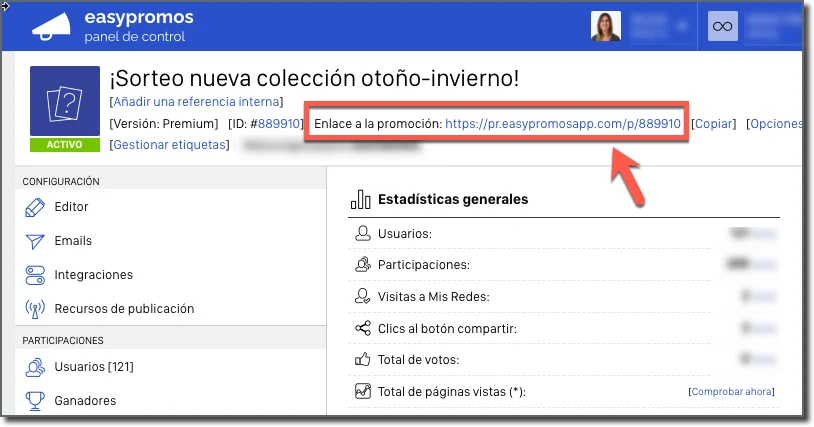Click the promotion question-card thumbnail
Viewport: 814px width, 427px height.
point(65,101)
